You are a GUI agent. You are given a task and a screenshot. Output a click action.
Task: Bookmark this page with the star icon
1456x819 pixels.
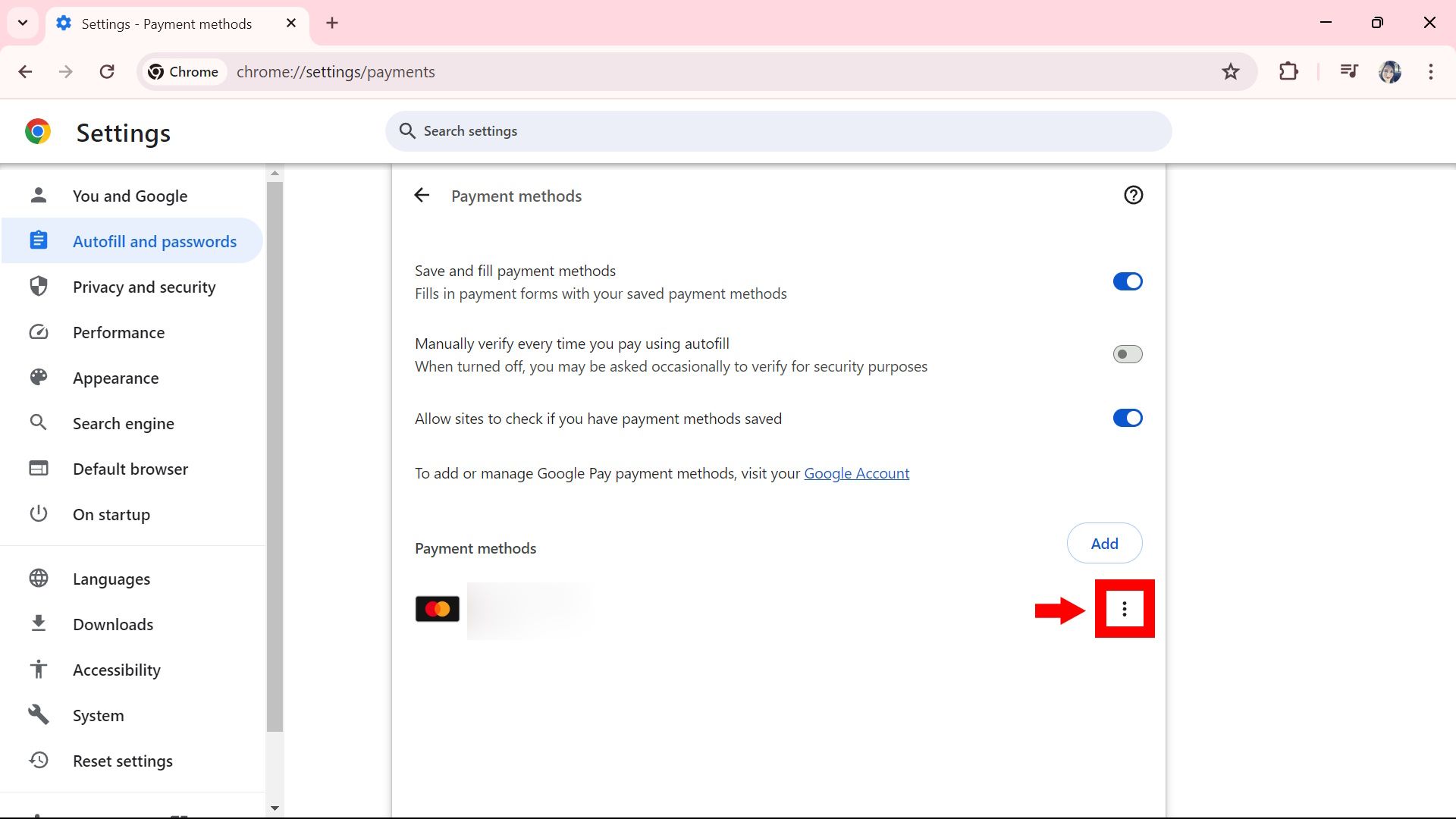[x=1231, y=72]
